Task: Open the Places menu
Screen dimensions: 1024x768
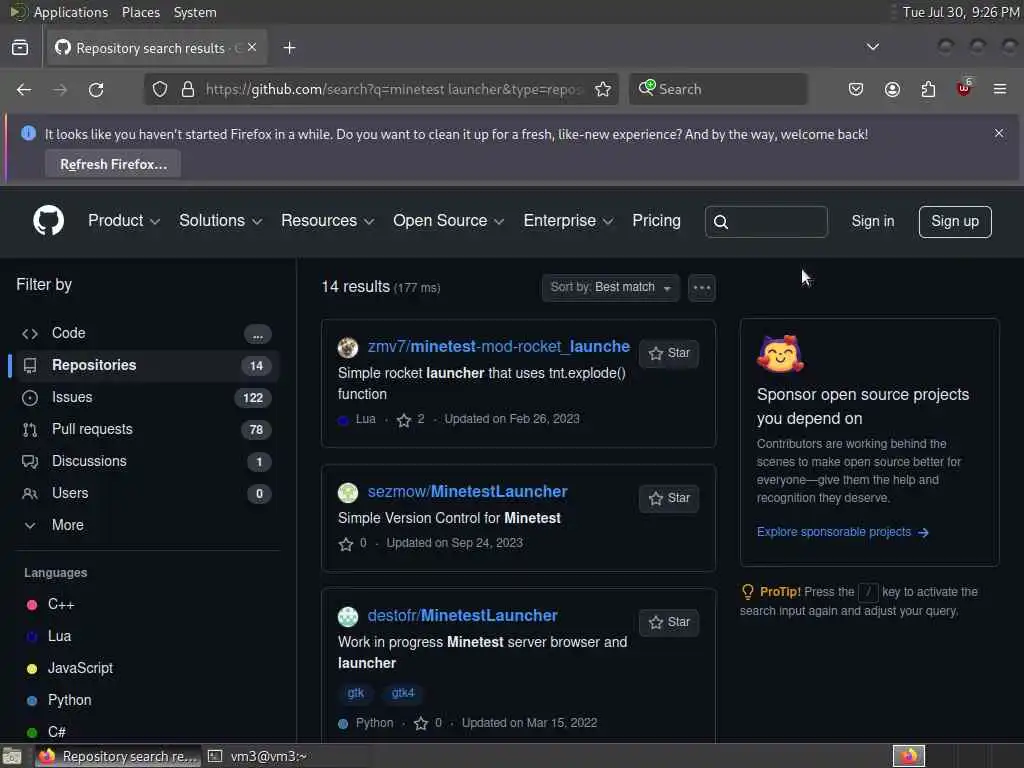Action: click(140, 12)
